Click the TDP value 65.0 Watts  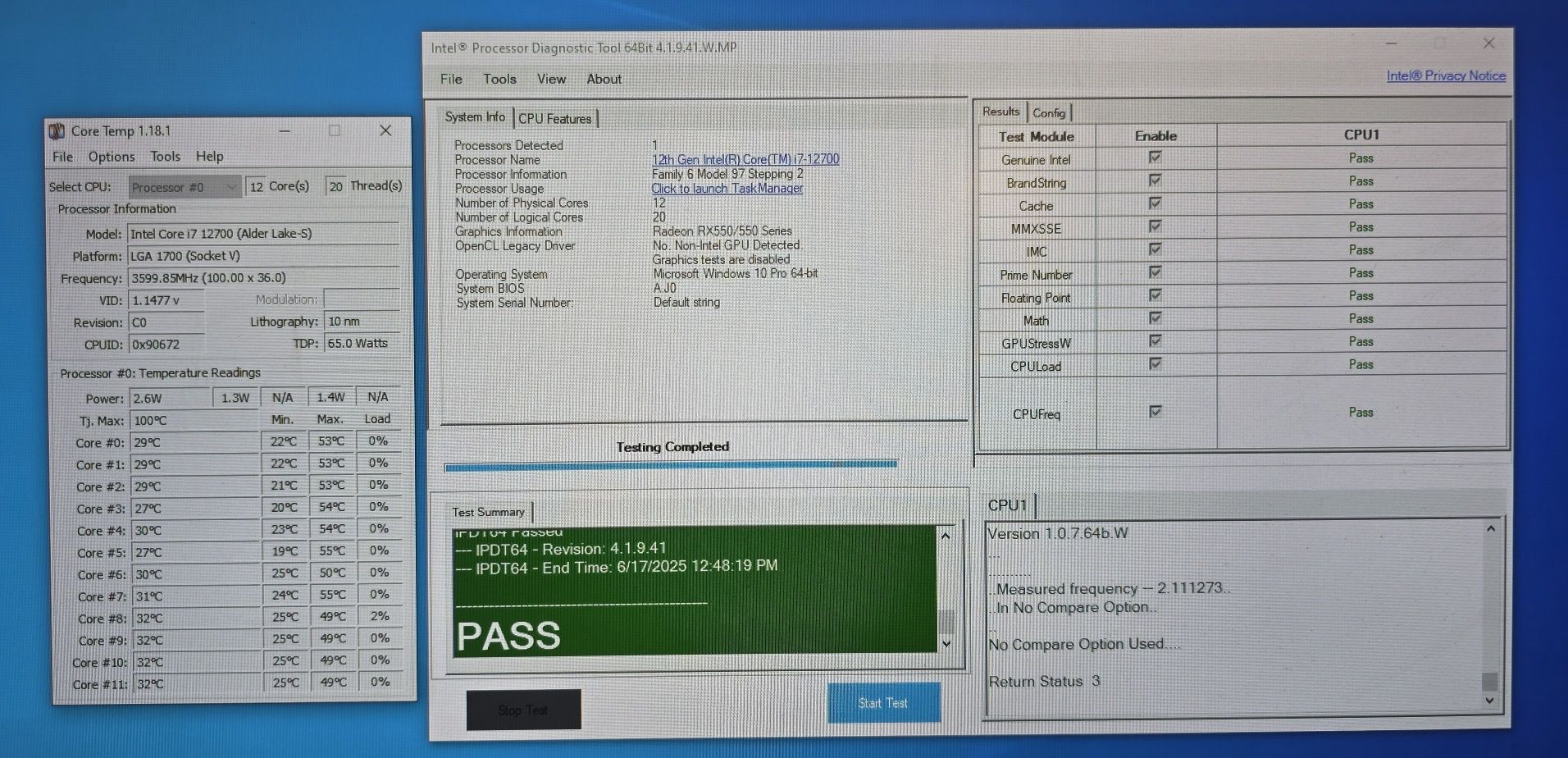(x=362, y=343)
